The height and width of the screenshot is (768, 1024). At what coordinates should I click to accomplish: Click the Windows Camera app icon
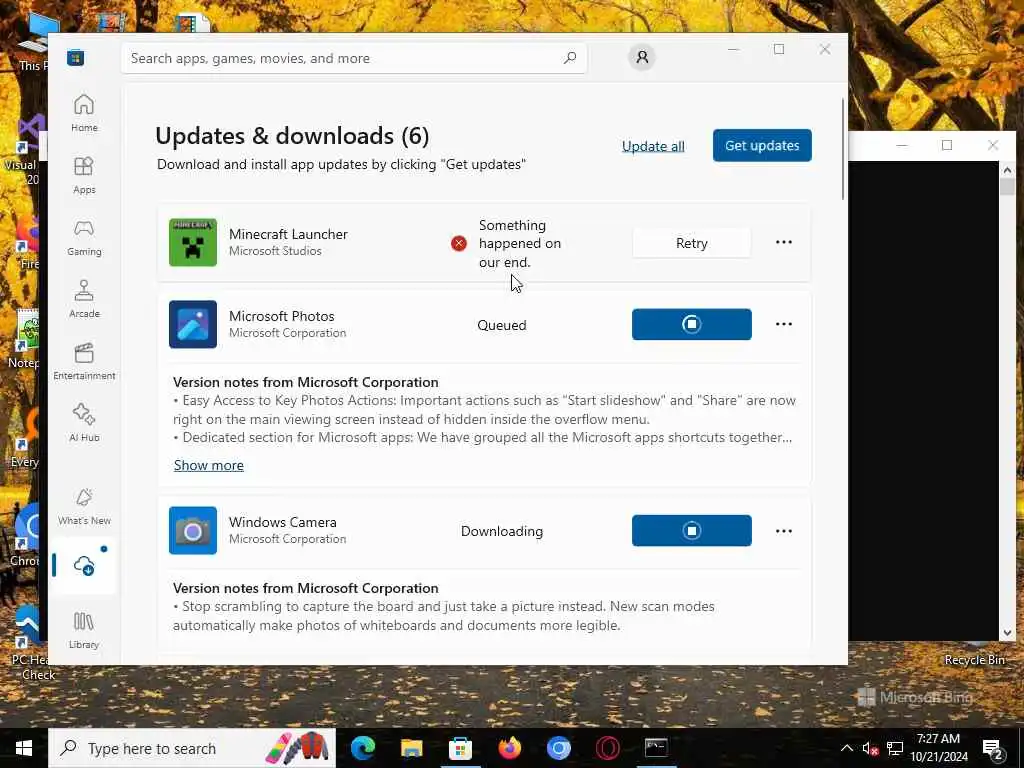coord(193,530)
